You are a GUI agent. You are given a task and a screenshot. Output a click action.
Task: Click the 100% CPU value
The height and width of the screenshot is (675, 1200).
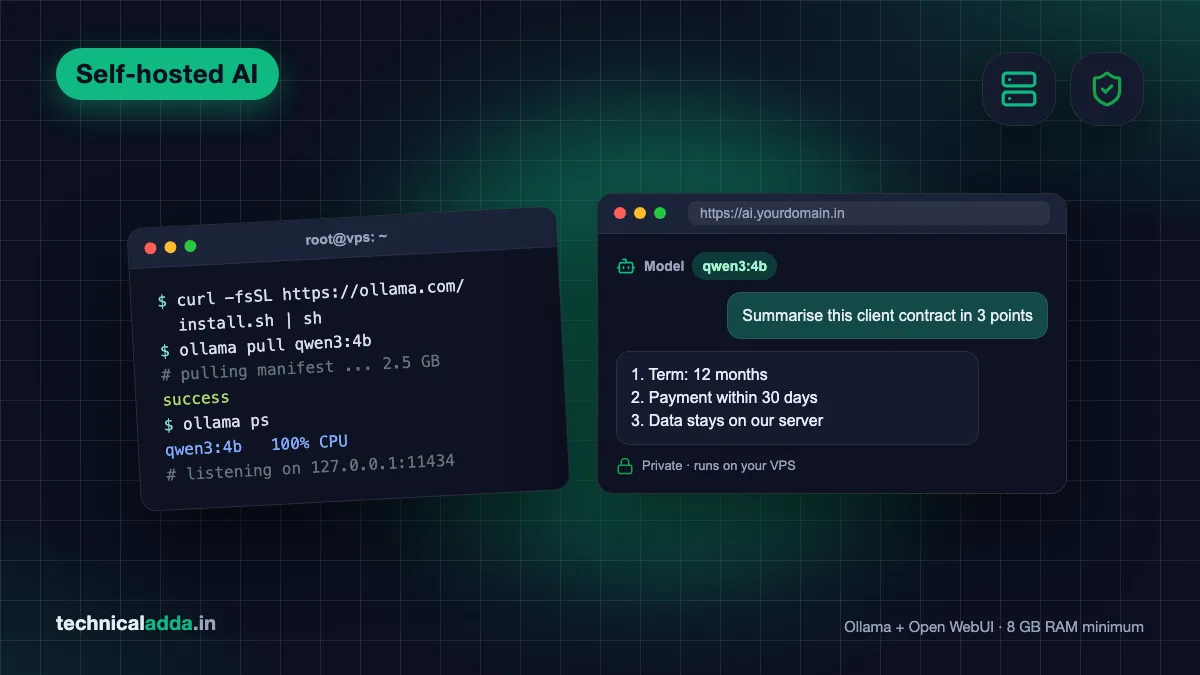[309, 443]
